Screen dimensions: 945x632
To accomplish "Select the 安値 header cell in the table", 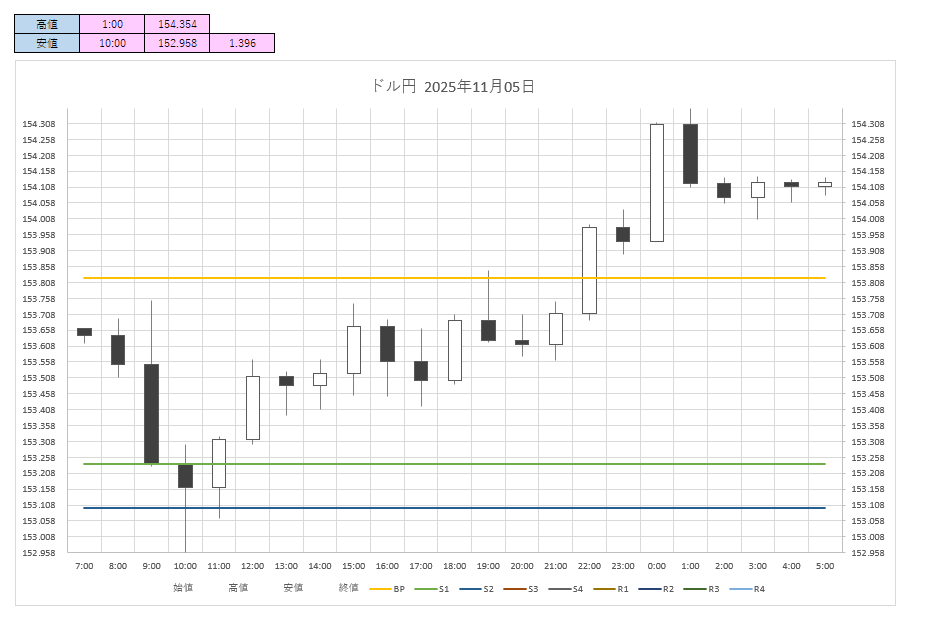I will pyautogui.click(x=46, y=43).
